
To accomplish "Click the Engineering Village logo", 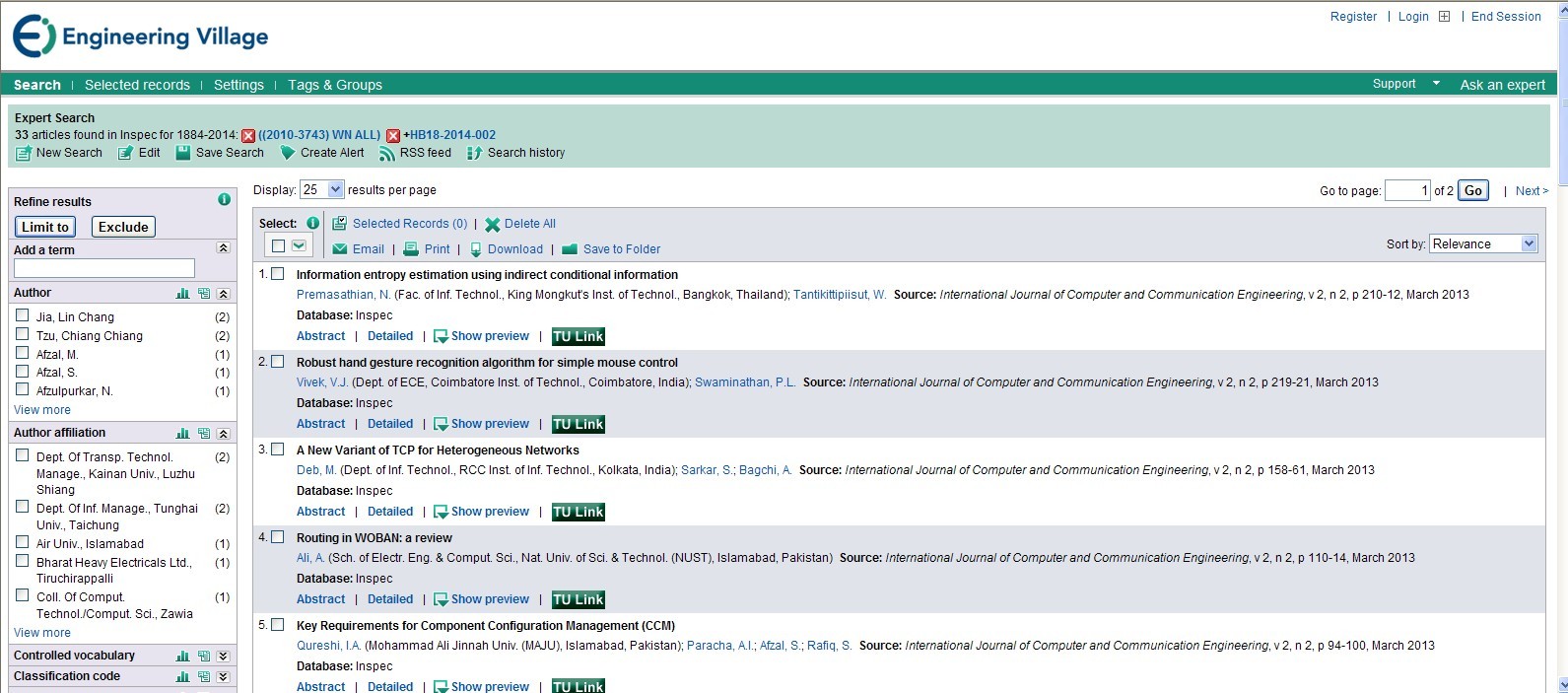I will [140, 36].
